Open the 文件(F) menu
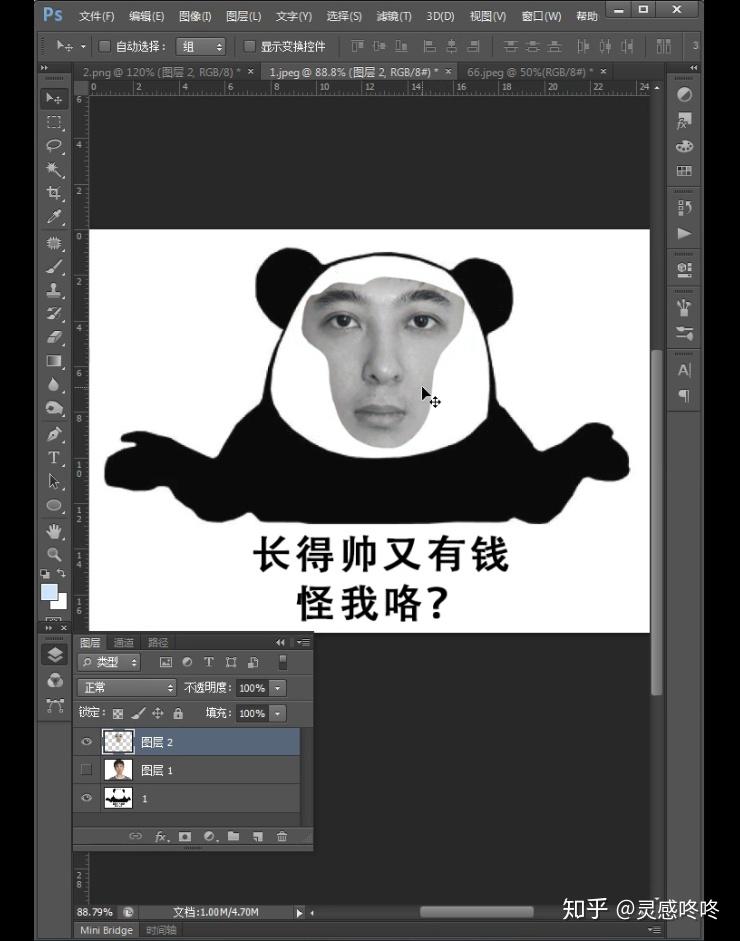 pyautogui.click(x=96, y=16)
